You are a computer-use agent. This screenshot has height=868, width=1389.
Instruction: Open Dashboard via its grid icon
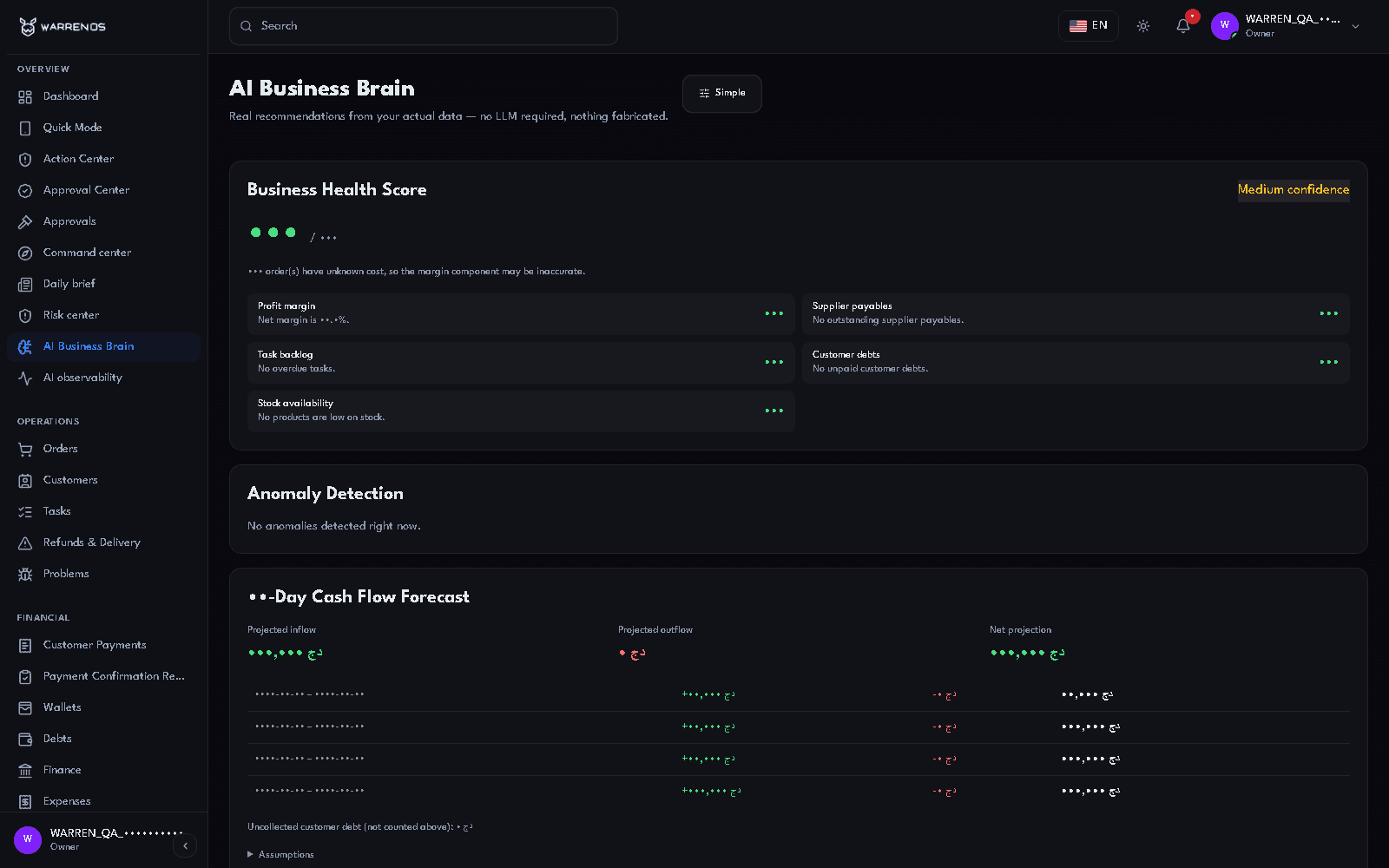[x=25, y=96]
